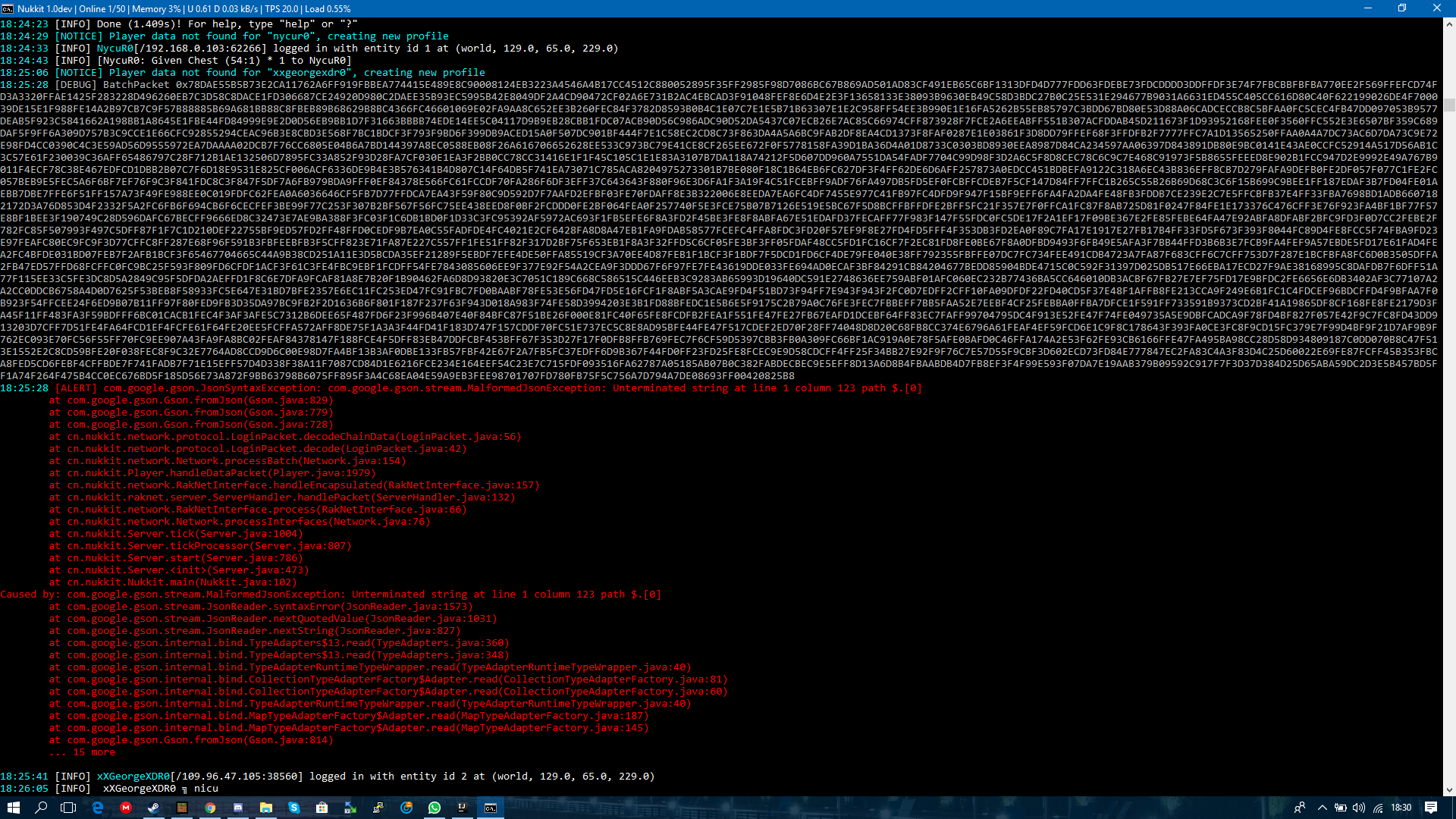Open Task View on the taskbar
The height and width of the screenshot is (819, 1456).
pyautogui.click(x=68, y=808)
